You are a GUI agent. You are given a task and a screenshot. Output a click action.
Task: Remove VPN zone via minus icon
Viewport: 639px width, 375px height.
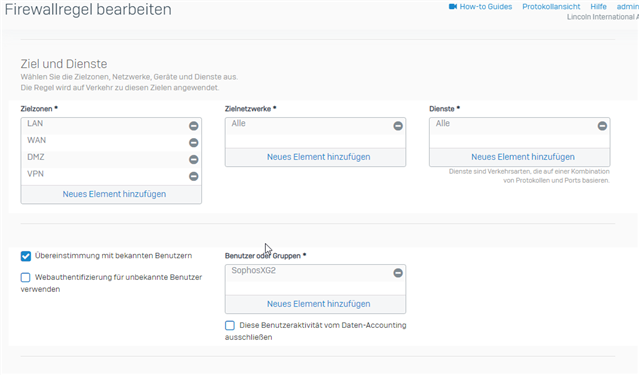[x=194, y=176]
